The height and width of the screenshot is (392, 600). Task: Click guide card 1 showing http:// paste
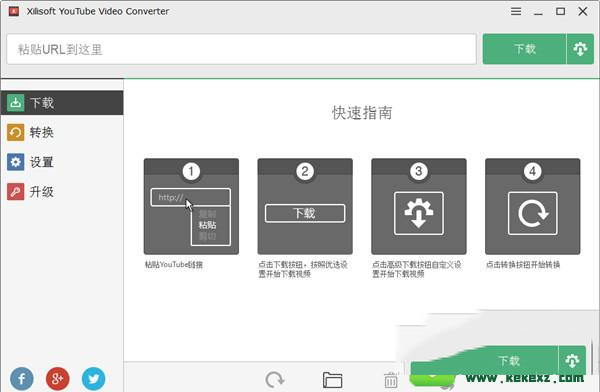click(x=191, y=206)
